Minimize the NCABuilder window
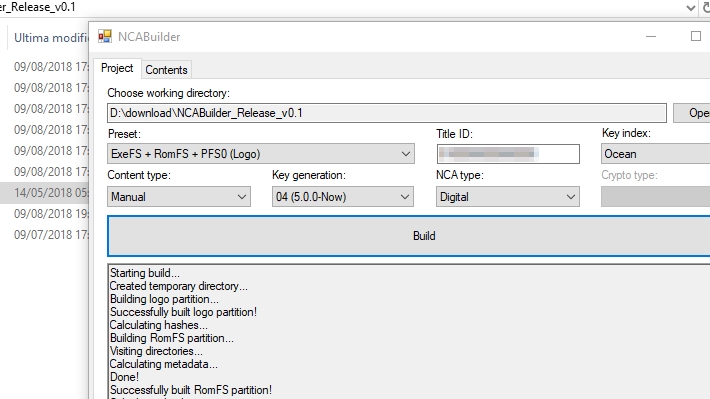710x399 pixels. 651,36
